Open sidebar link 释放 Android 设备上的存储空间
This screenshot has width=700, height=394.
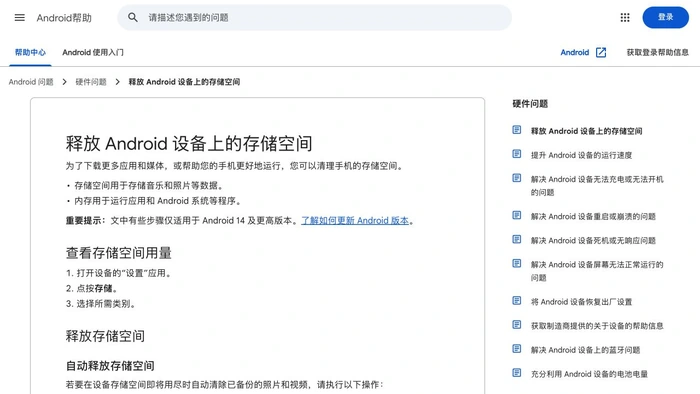click(586, 131)
